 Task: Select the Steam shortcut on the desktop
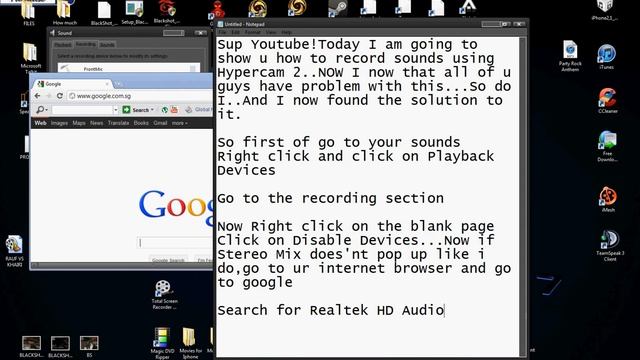[338, 8]
